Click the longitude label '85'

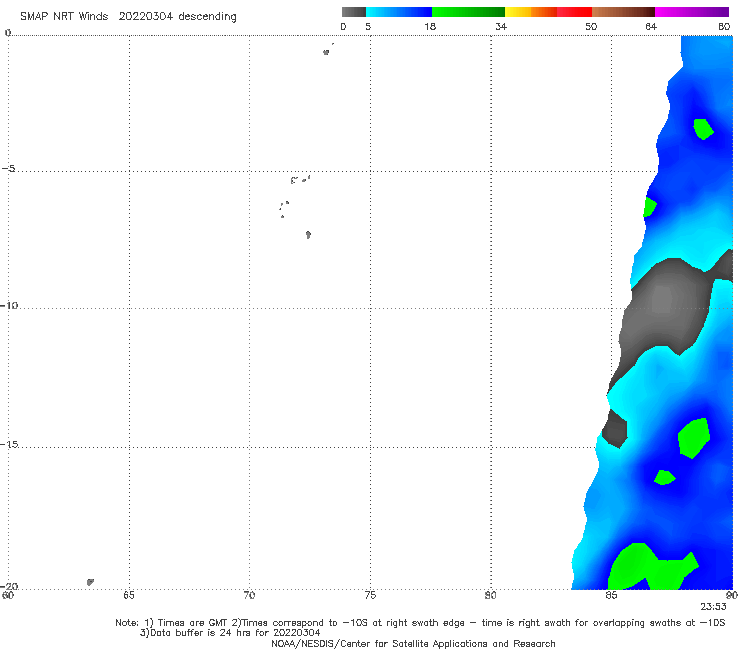click(611, 595)
